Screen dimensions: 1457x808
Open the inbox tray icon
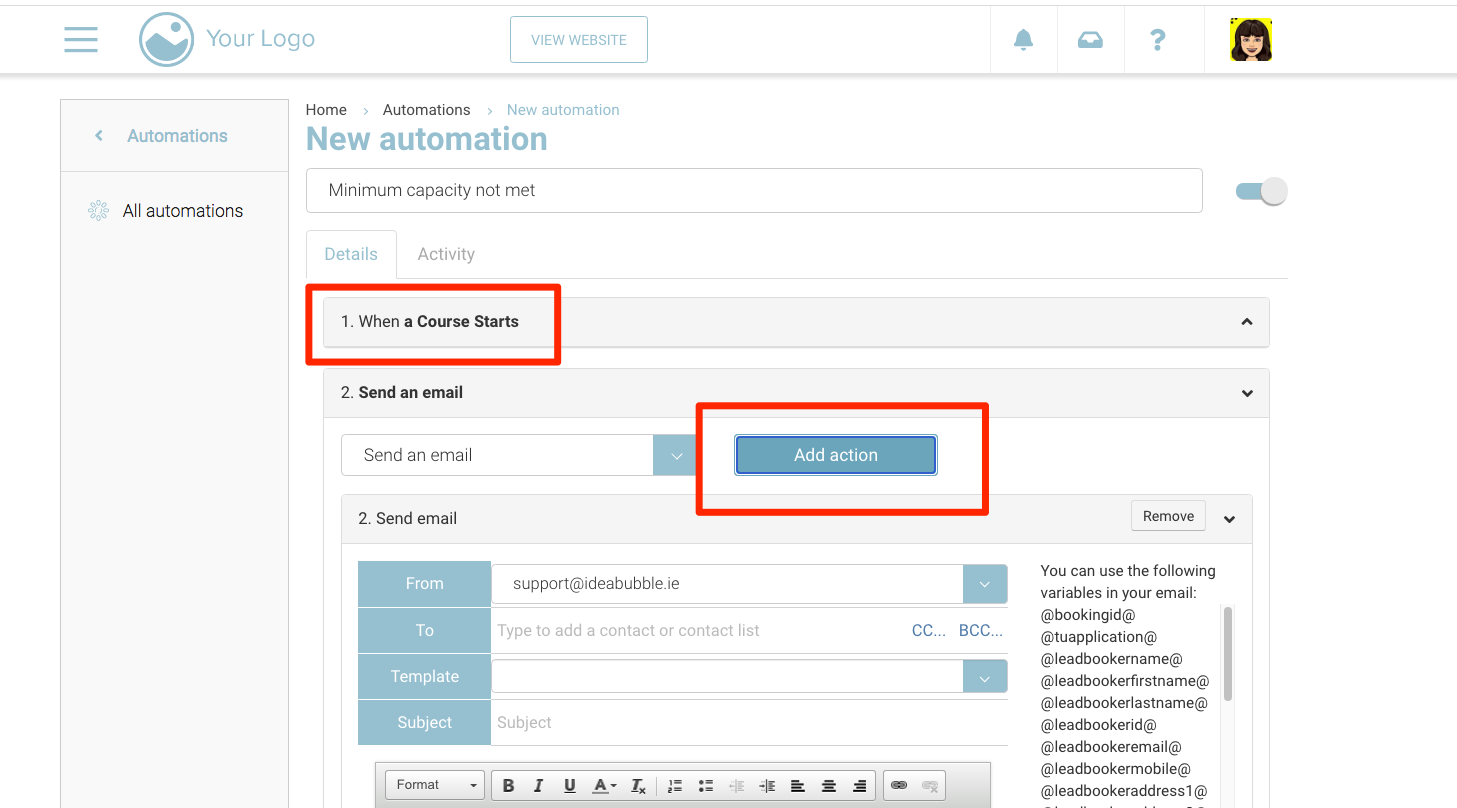[1090, 40]
